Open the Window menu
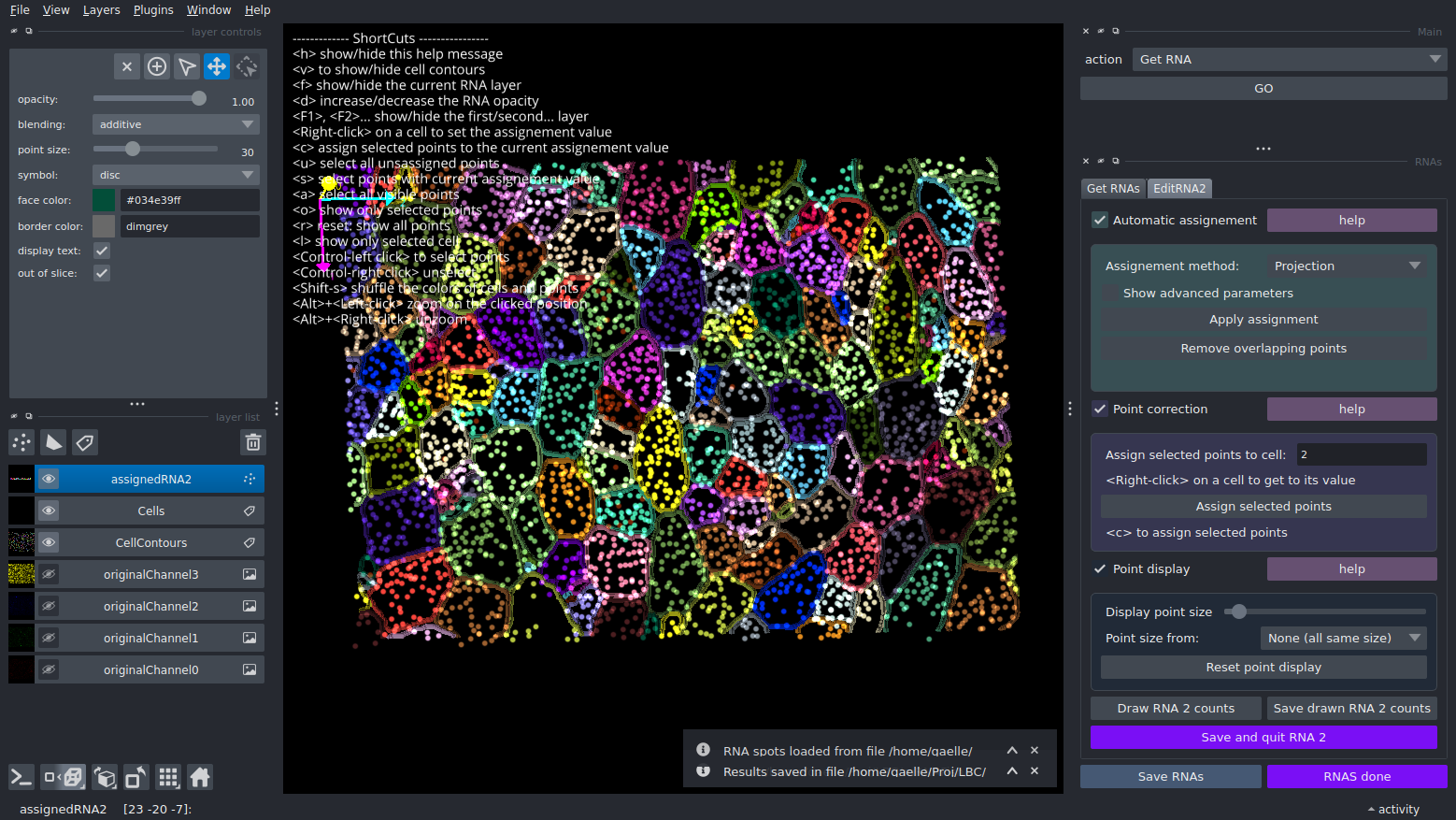Viewport: 1456px width, 820px height. 208,9
